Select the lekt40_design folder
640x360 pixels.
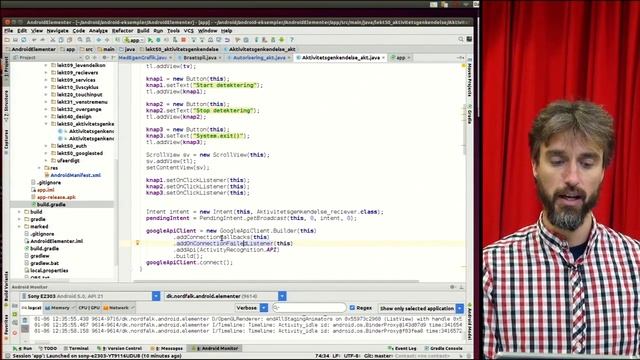pyautogui.click(x=74, y=116)
